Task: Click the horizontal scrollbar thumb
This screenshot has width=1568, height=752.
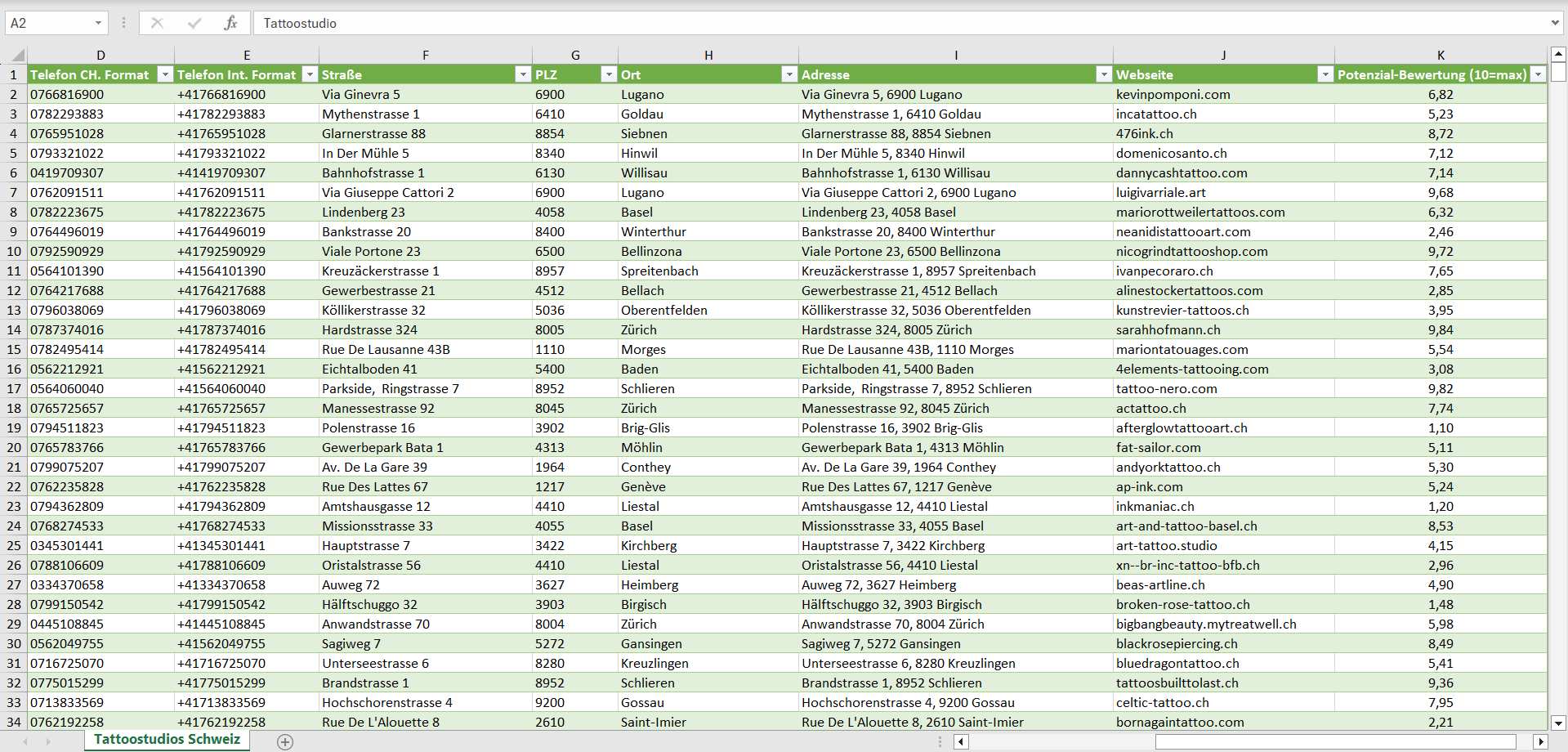Action: click(x=1335, y=742)
